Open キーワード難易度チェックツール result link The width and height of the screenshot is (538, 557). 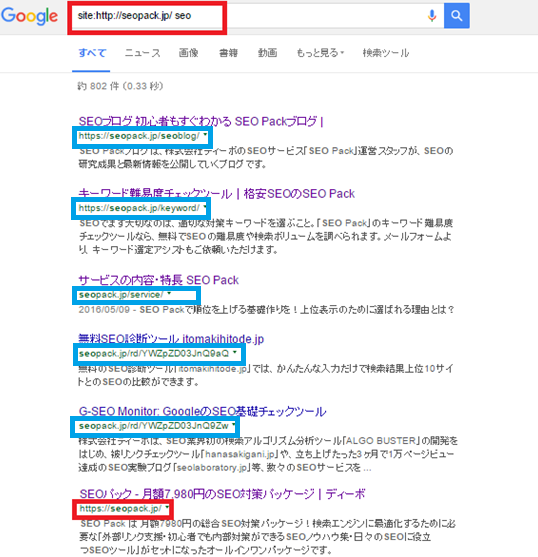click(x=216, y=194)
